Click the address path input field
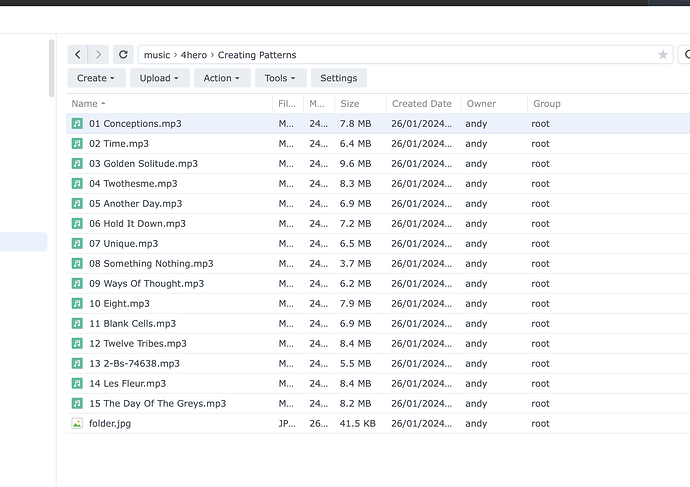690x487 pixels. pyautogui.click(x=405, y=55)
